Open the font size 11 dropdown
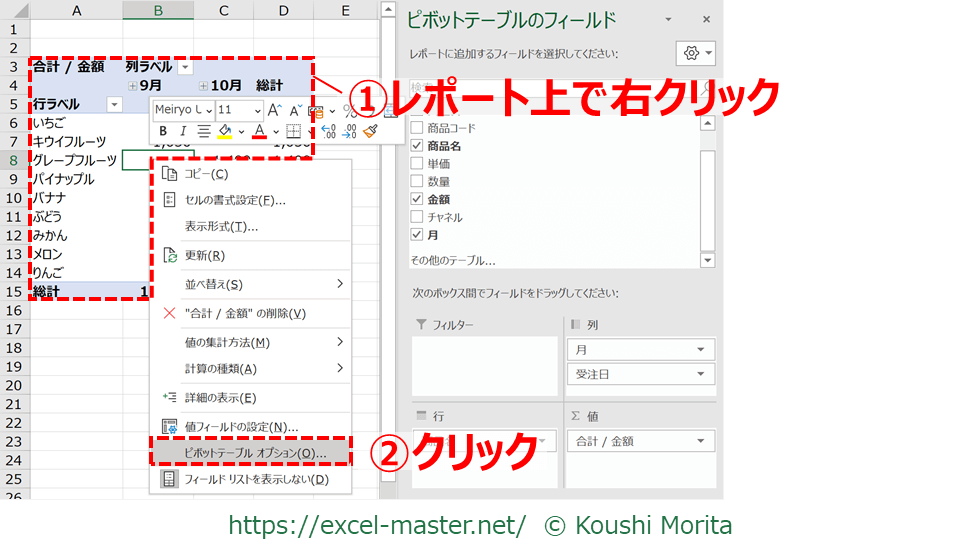The height and width of the screenshot is (540, 960). pos(257,110)
